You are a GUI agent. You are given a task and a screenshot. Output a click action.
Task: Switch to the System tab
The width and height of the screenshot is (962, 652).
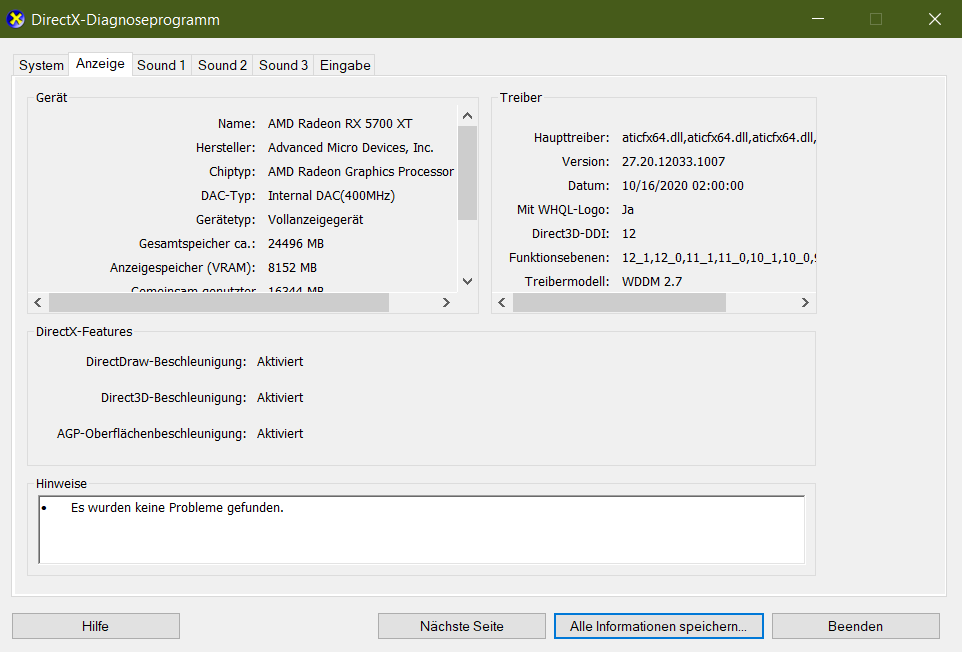point(41,66)
